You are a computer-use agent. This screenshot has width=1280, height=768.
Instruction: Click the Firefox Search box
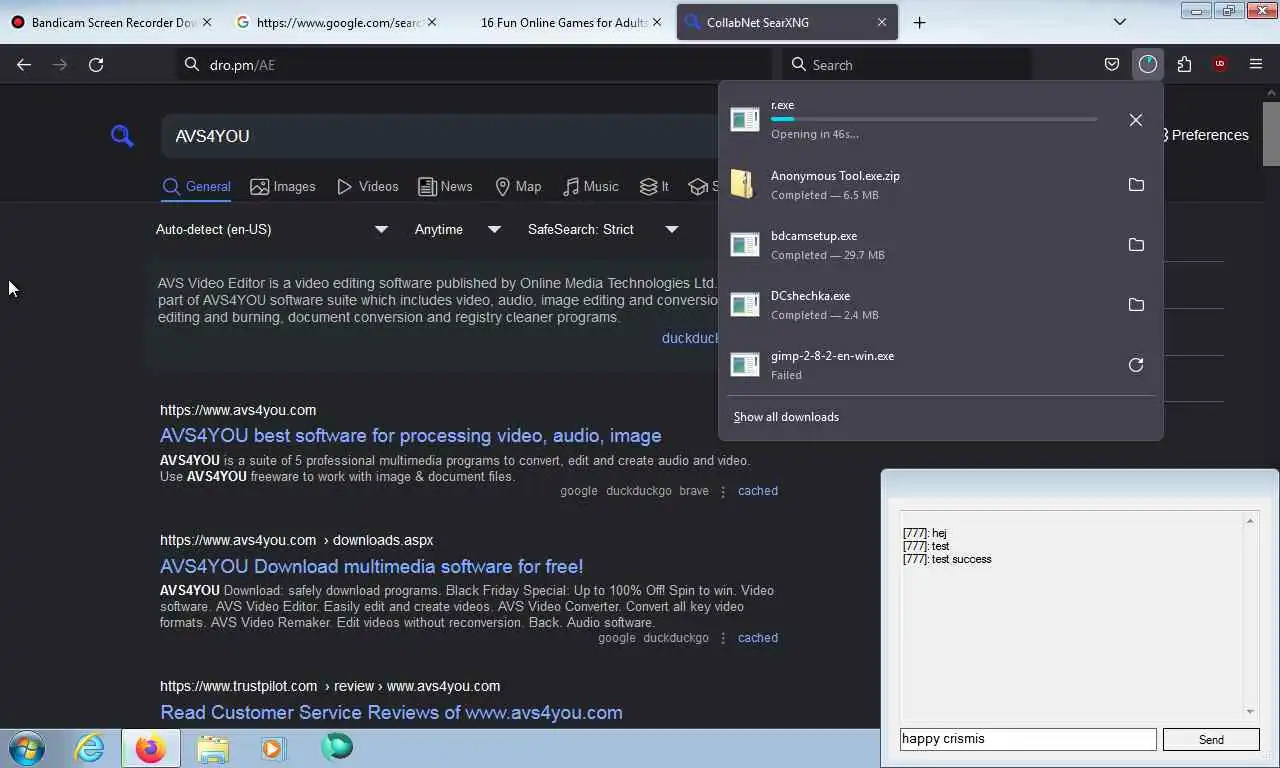click(x=906, y=64)
